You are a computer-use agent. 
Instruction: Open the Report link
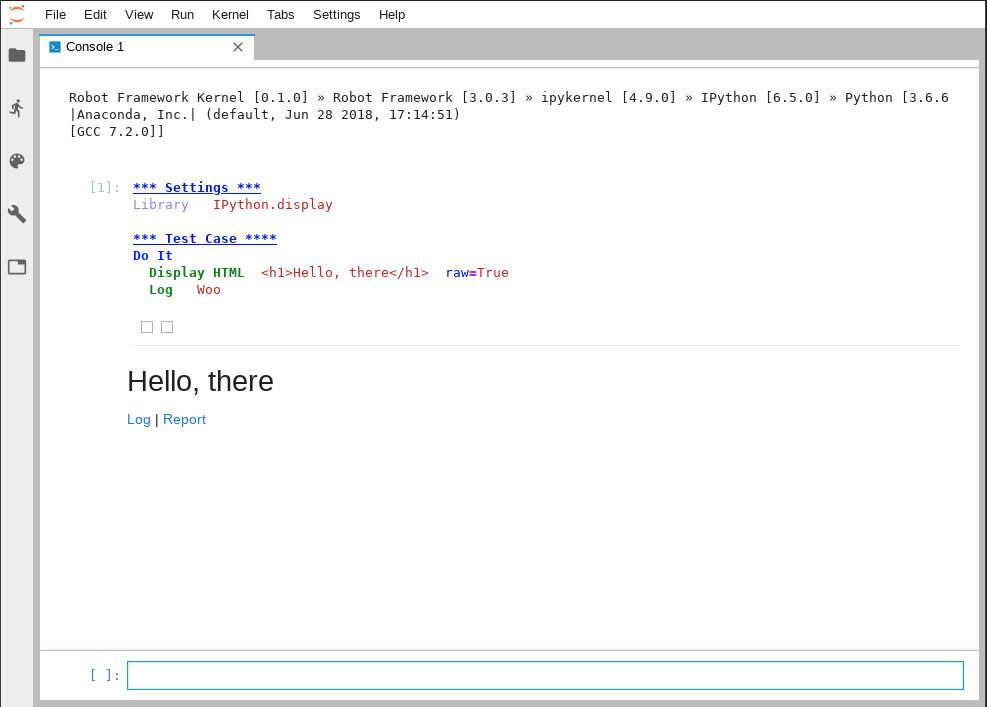point(184,419)
